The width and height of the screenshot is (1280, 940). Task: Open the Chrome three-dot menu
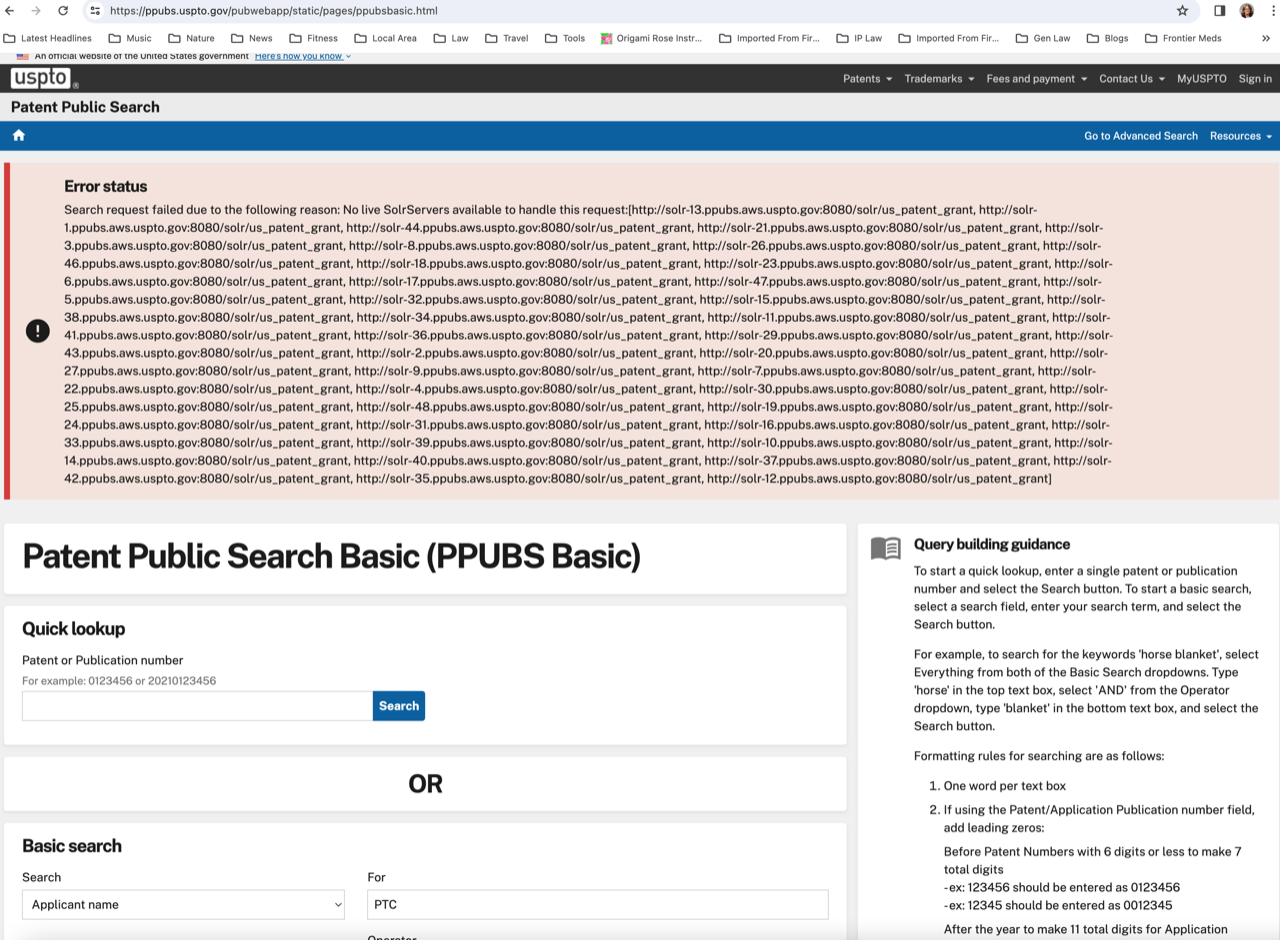(x=1272, y=11)
